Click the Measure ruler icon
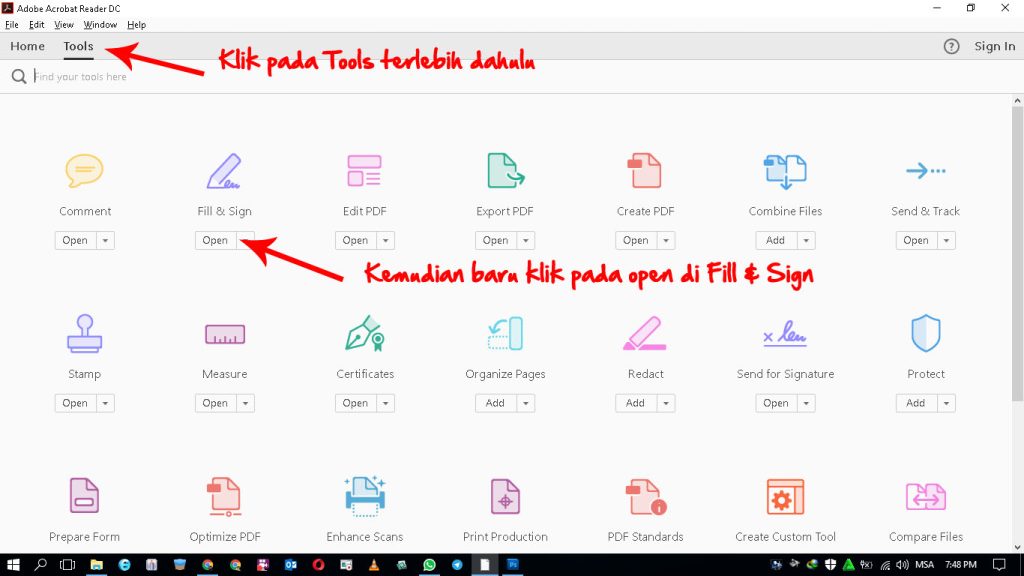Image resolution: width=1024 pixels, height=576 pixels. coord(225,334)
